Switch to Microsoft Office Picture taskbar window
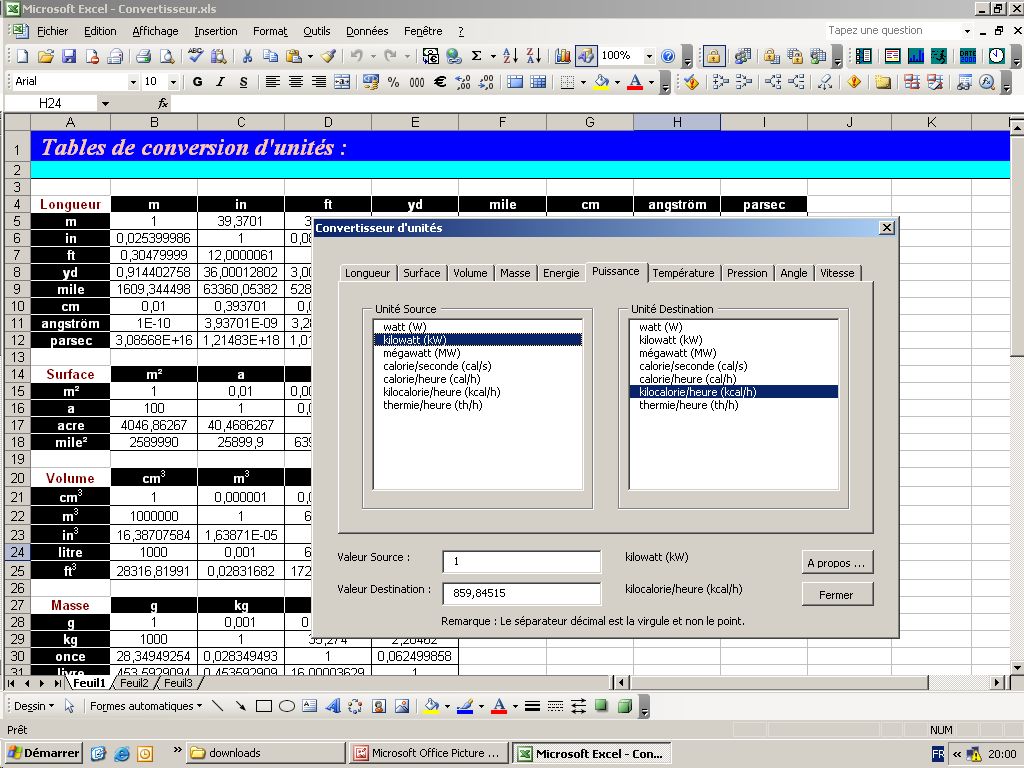This screenshot has width=1024, height=768. (428, 753)
